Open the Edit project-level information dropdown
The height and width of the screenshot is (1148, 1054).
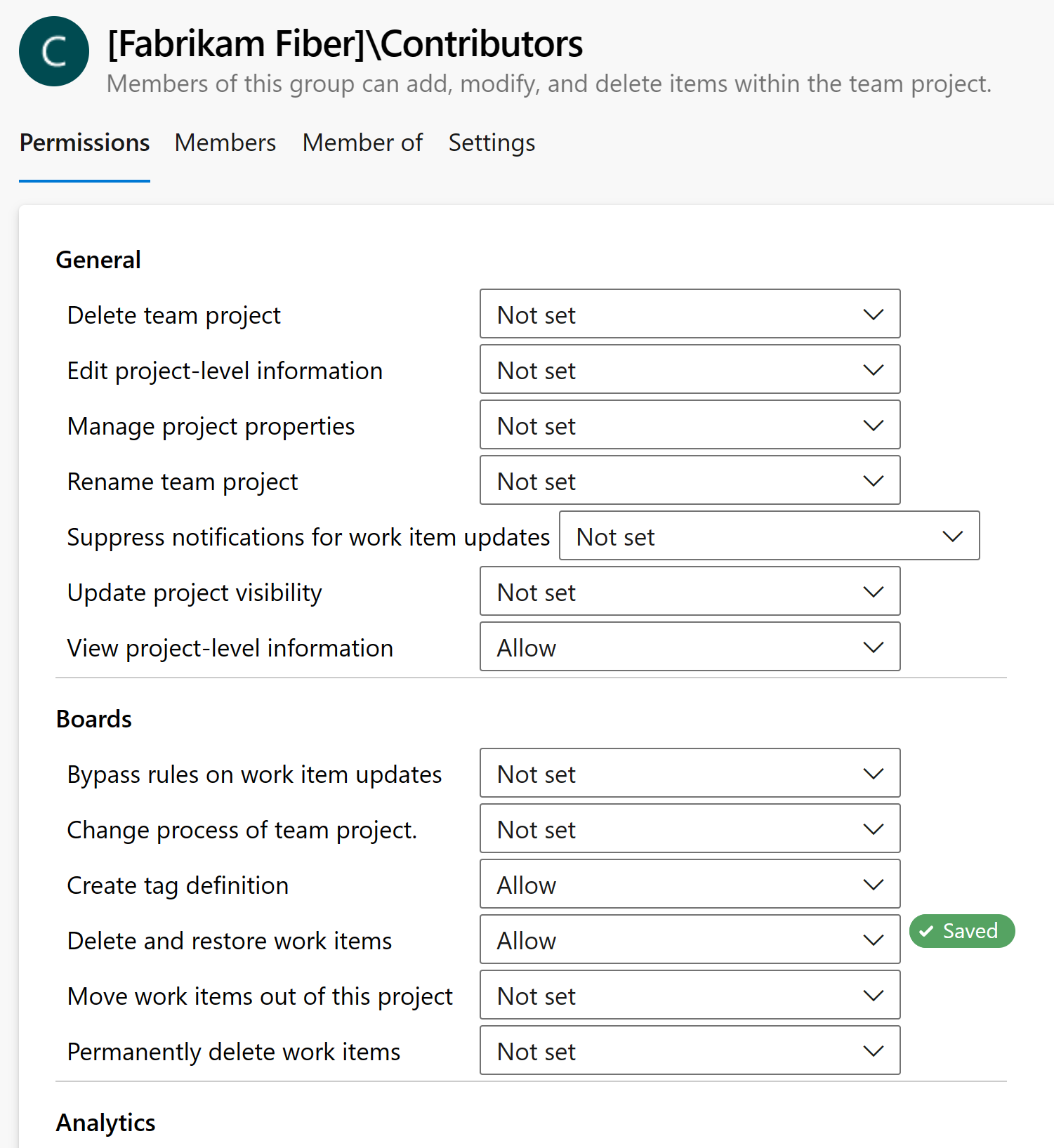(689, 369)
